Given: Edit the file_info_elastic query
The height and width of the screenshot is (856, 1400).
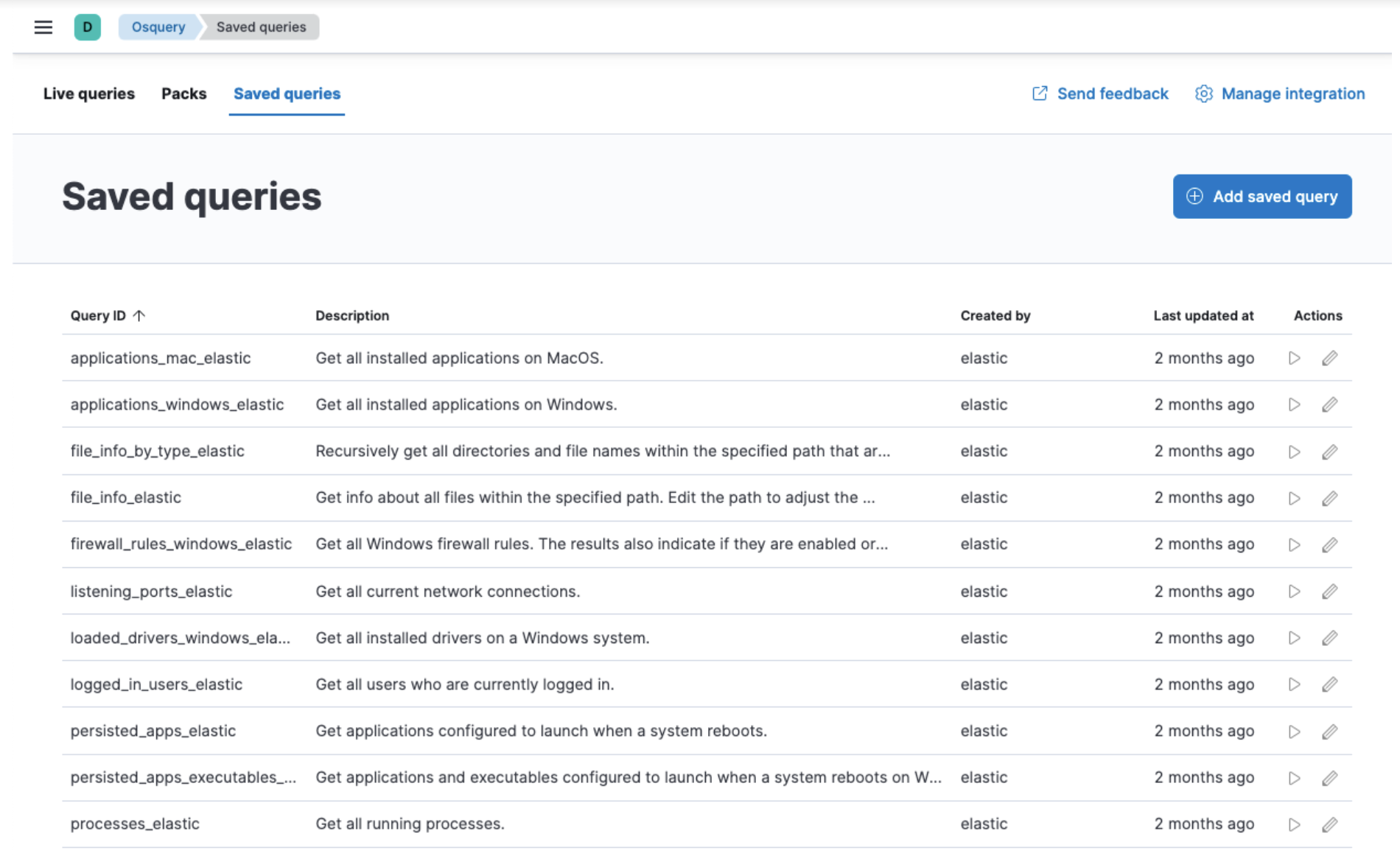Looking at the screenshot, I should pos(1331,498).
